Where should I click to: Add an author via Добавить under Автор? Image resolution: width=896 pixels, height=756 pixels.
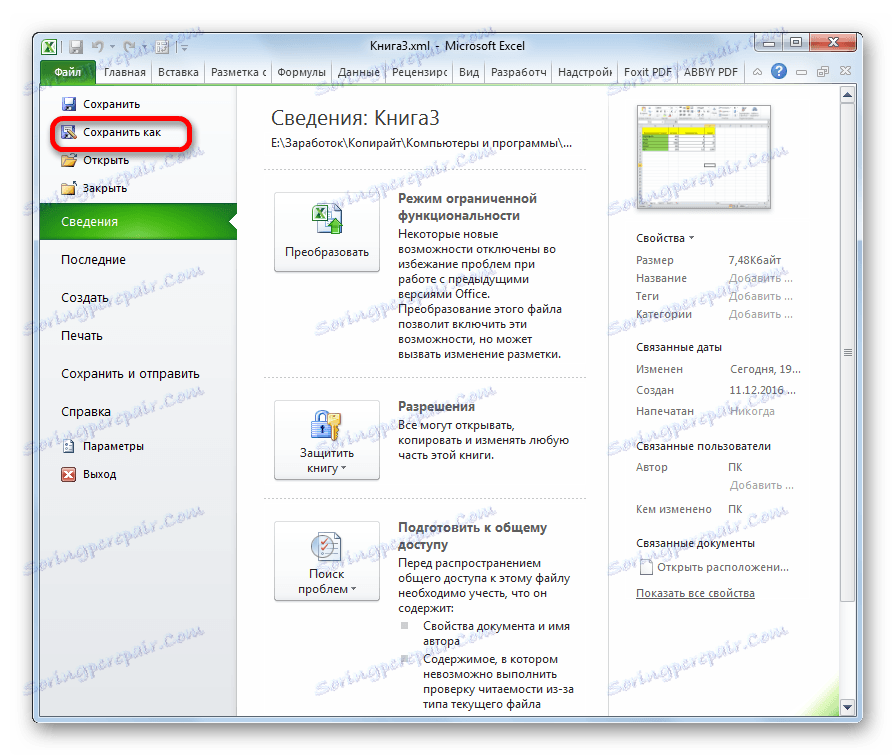pos(761,485)
